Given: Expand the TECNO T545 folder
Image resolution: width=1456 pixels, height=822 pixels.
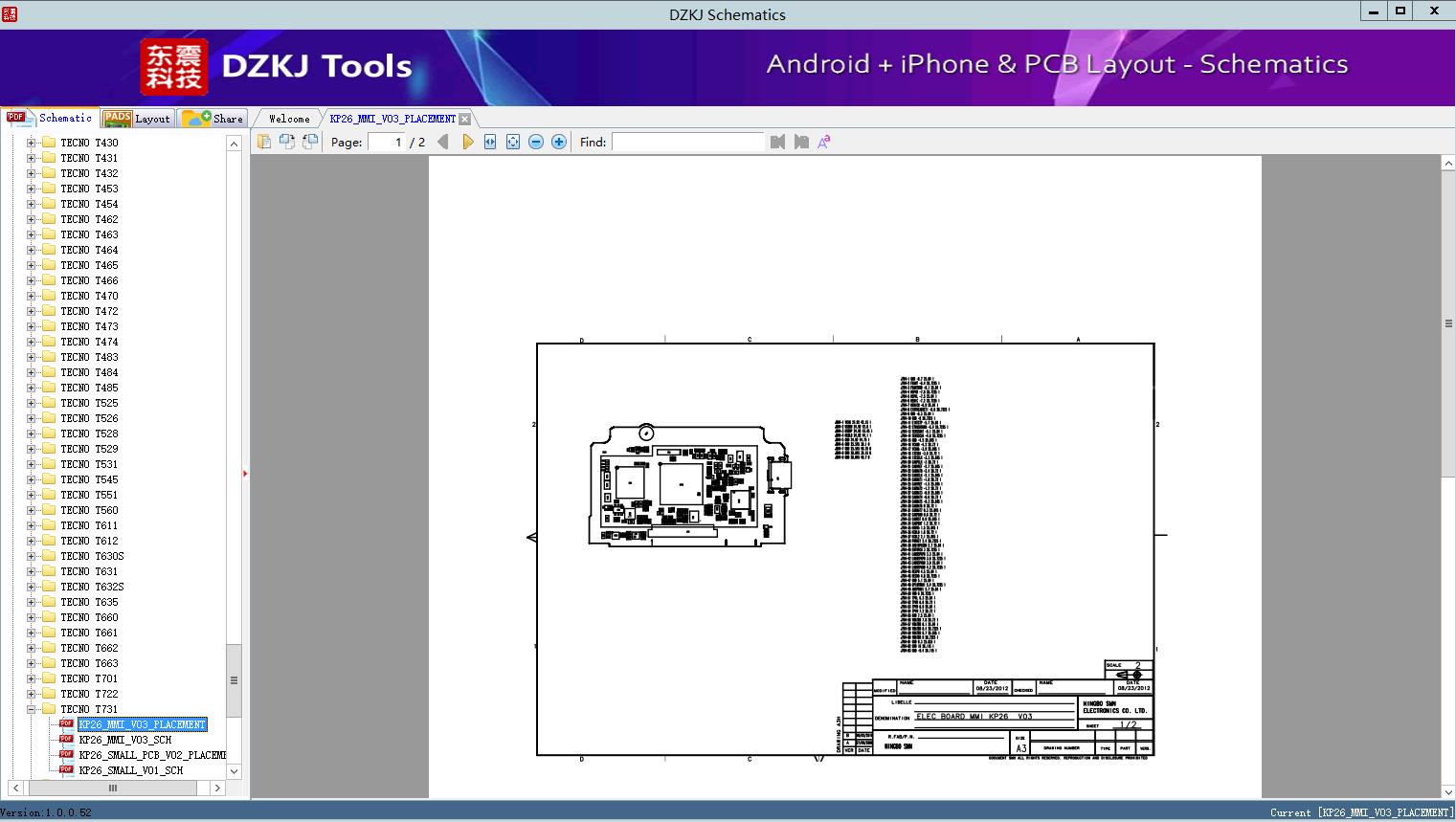Looking at the screenshot, I should click(31, 479).
